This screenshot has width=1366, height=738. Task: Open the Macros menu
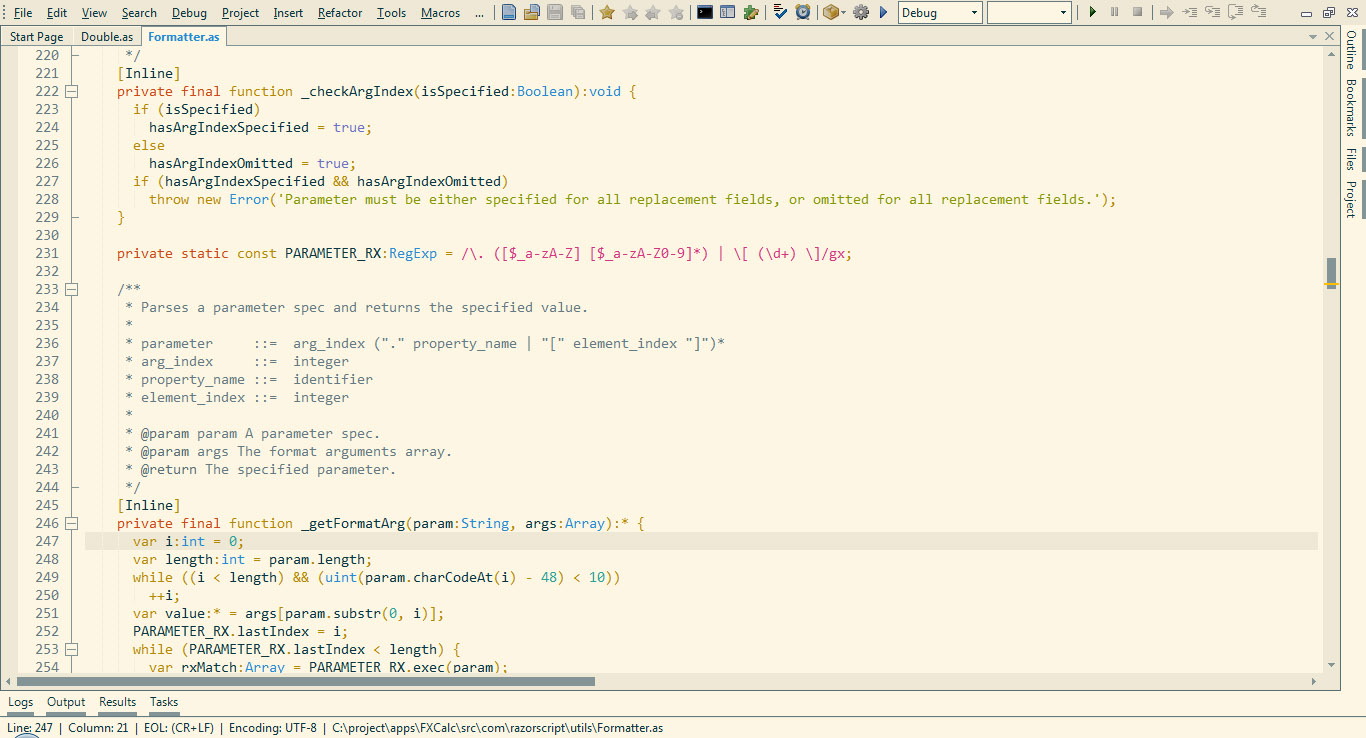click(440, 13)
